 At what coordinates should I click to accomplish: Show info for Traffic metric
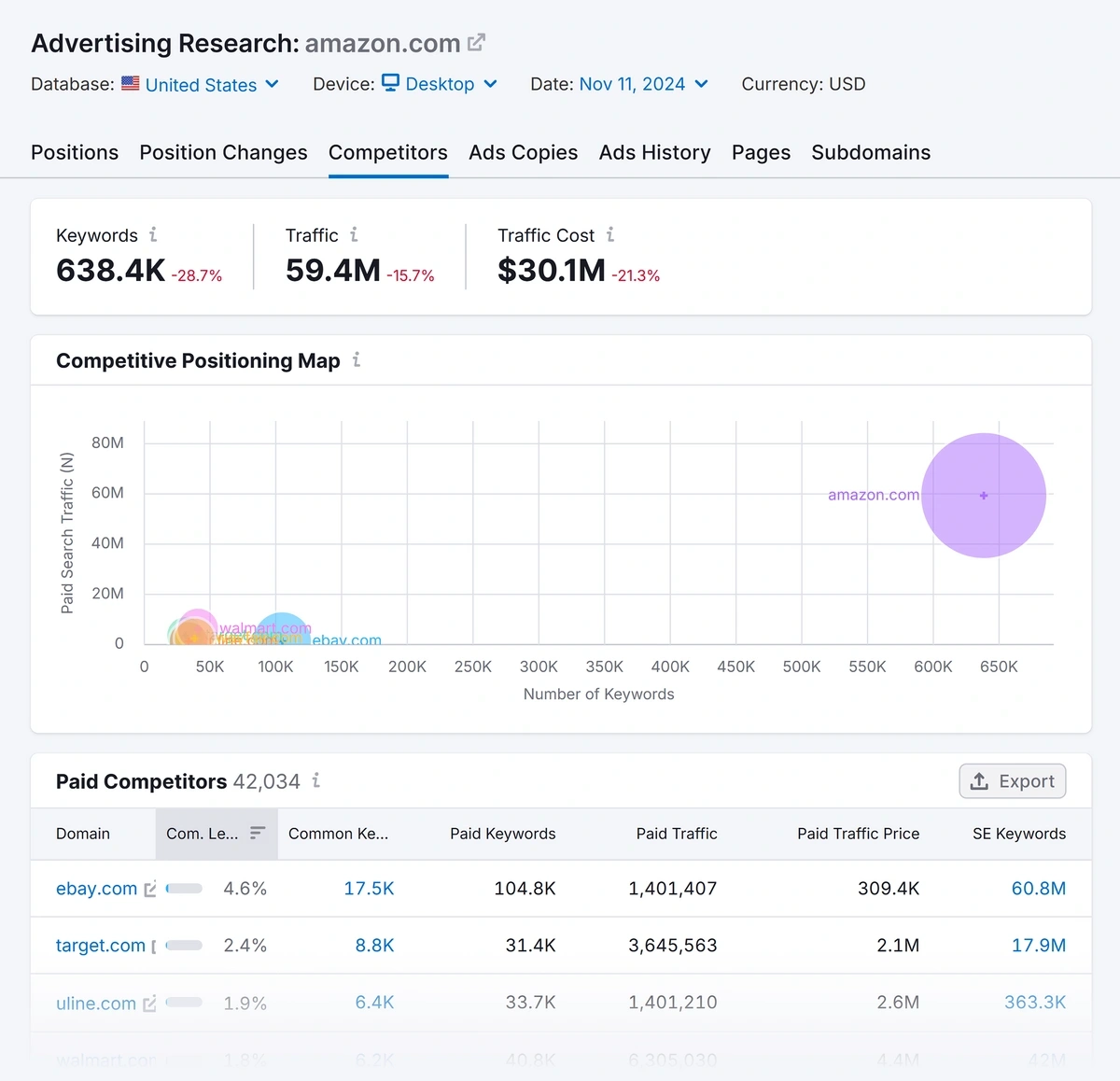pyautogui.click(x=354, y=234)
